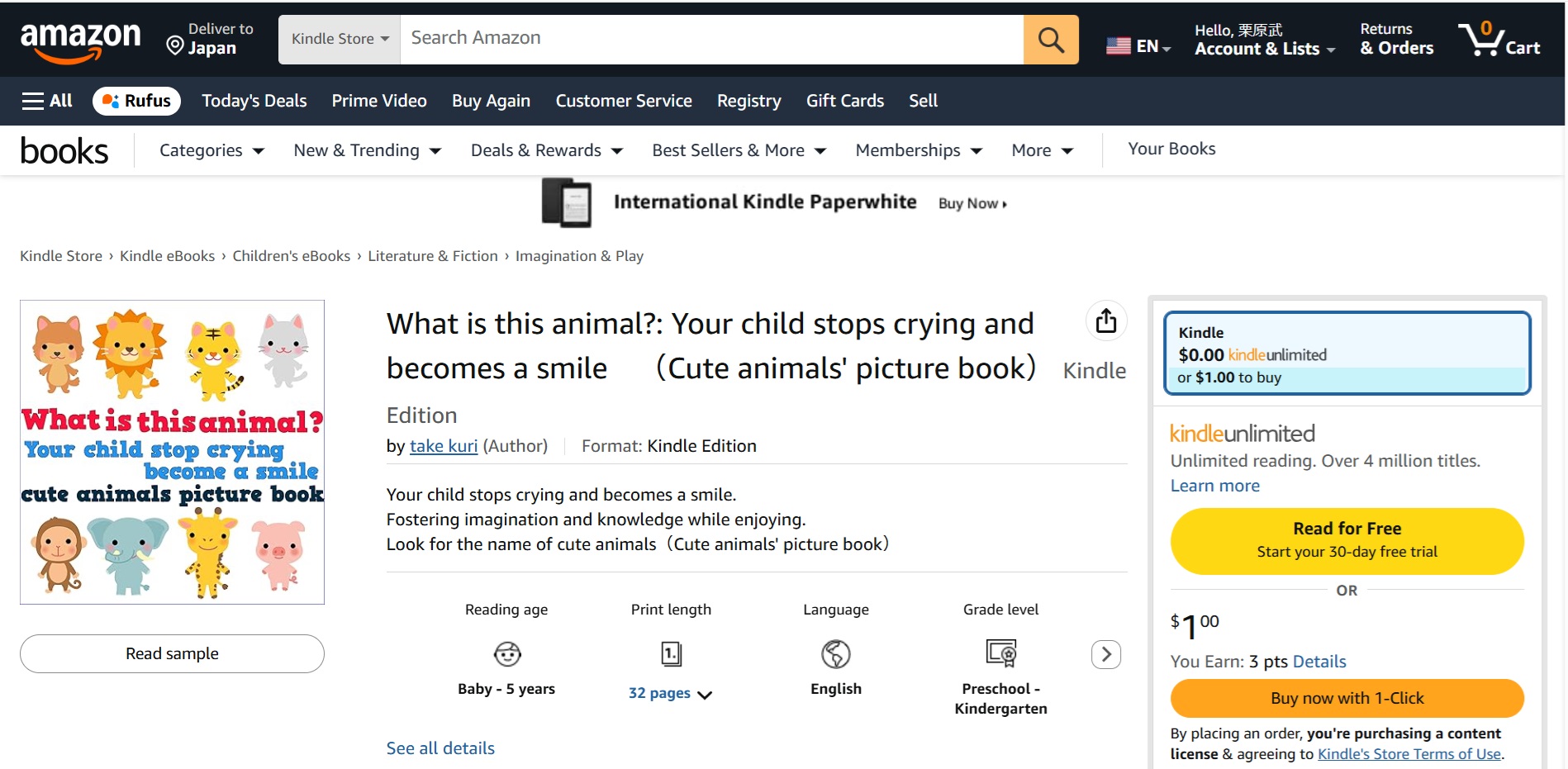The image size is (1568, 769).
Task: Click the Kindle Paperwhite device banner image
Action: pyautogui.click(x=567, y=202)
